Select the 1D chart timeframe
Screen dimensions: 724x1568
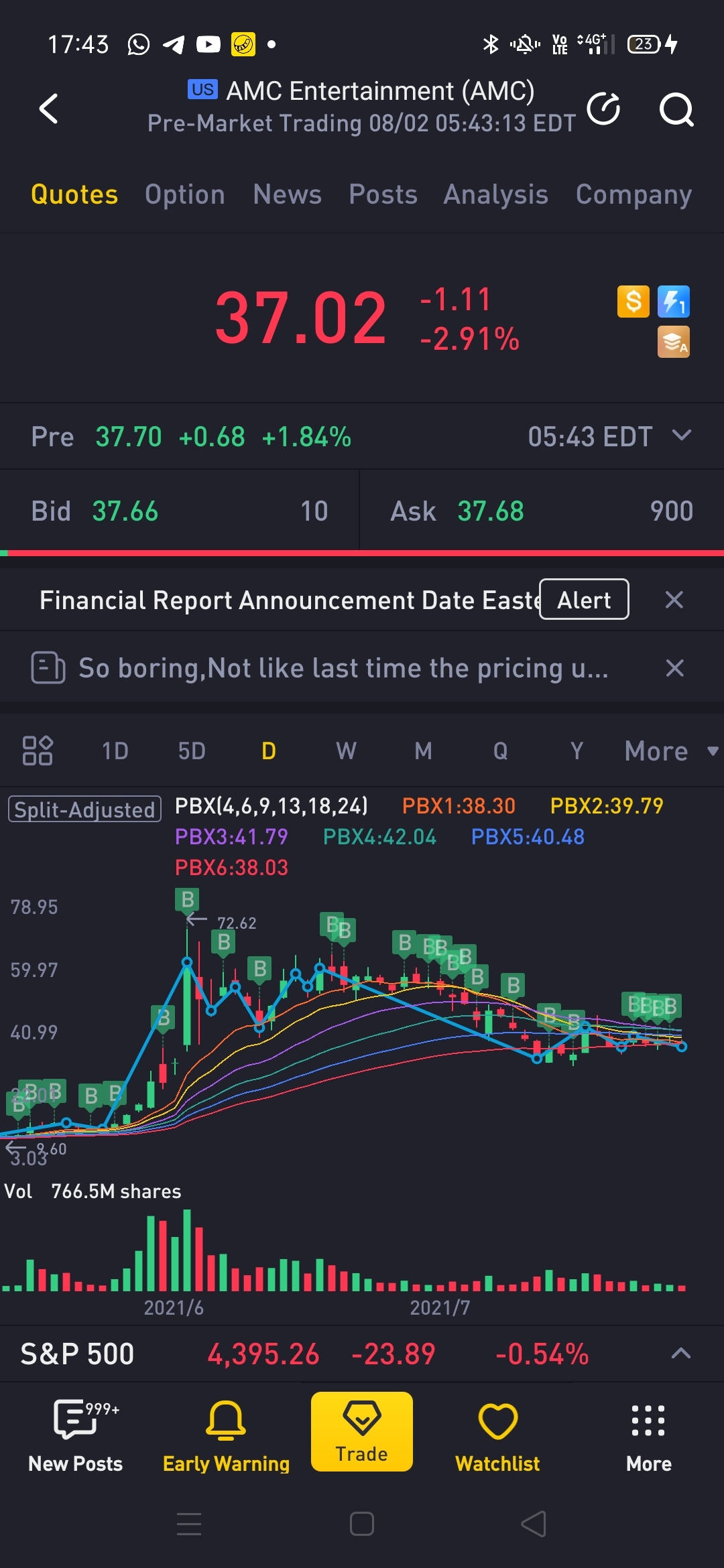tap(115, 751)
